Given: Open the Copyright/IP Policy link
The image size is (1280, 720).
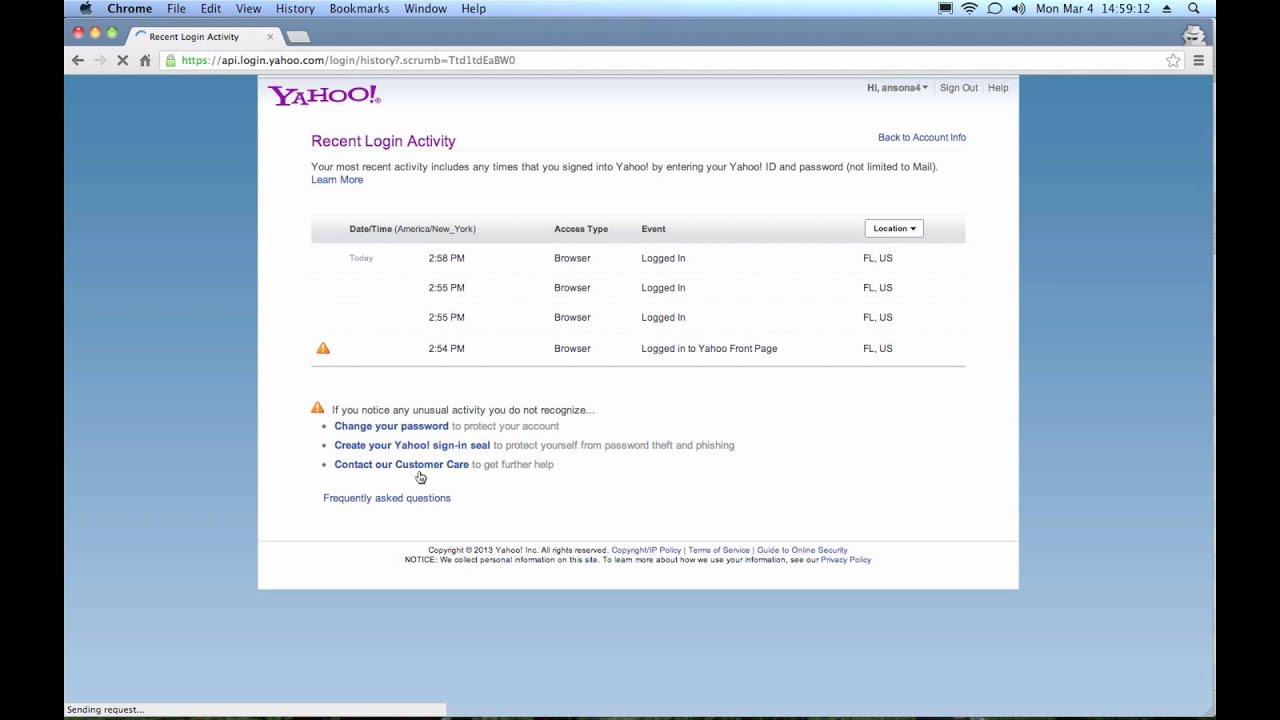Looking at the screenshot, I should tap(646, 550).
